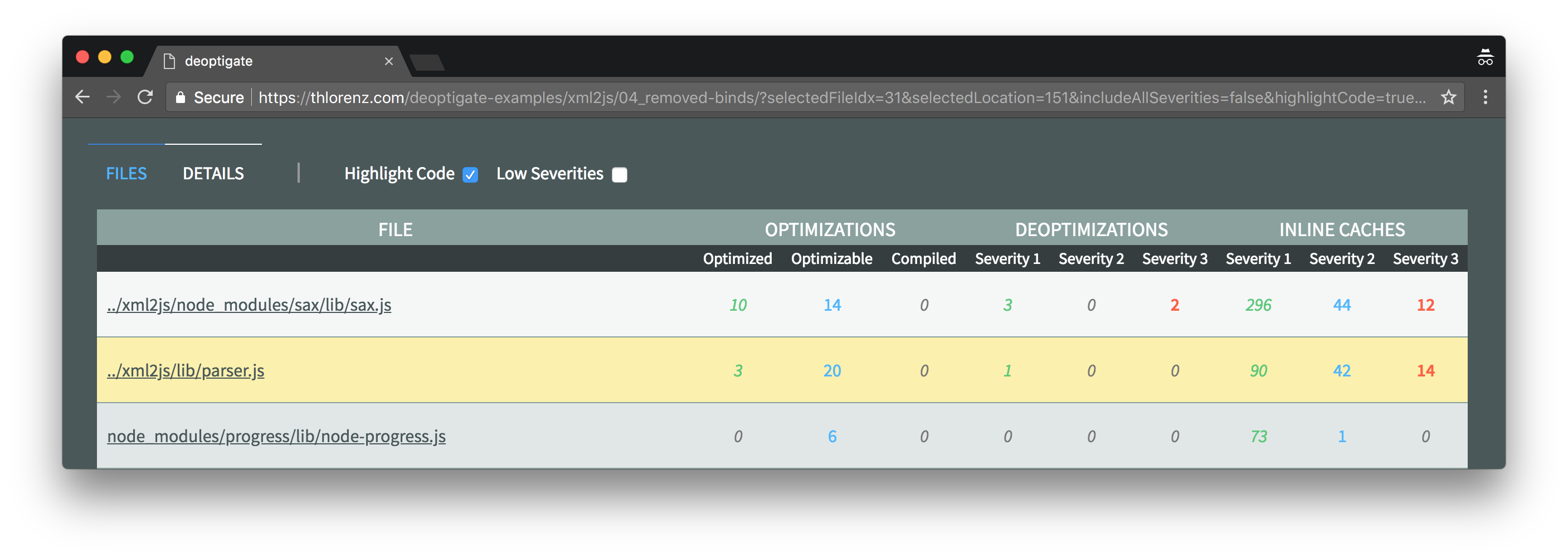
Task: Click the Compiled column subheader
Action: (x=923, y=258)
